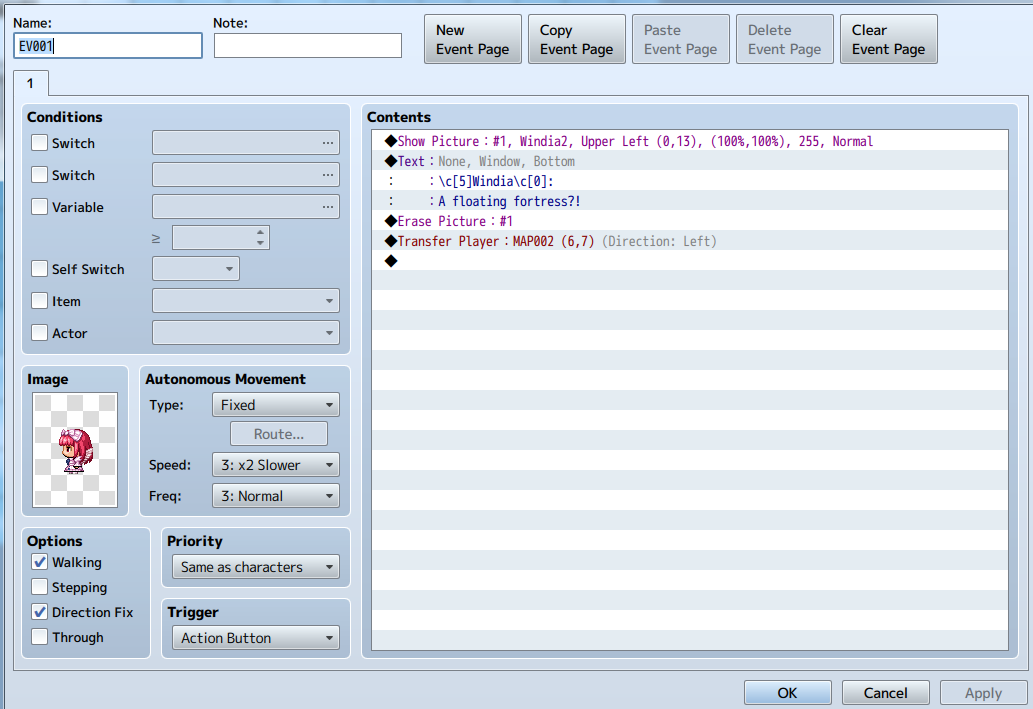Open the first Switch selector ellipsis
This screenshot has width=1033, height=709.
[327, 143]
